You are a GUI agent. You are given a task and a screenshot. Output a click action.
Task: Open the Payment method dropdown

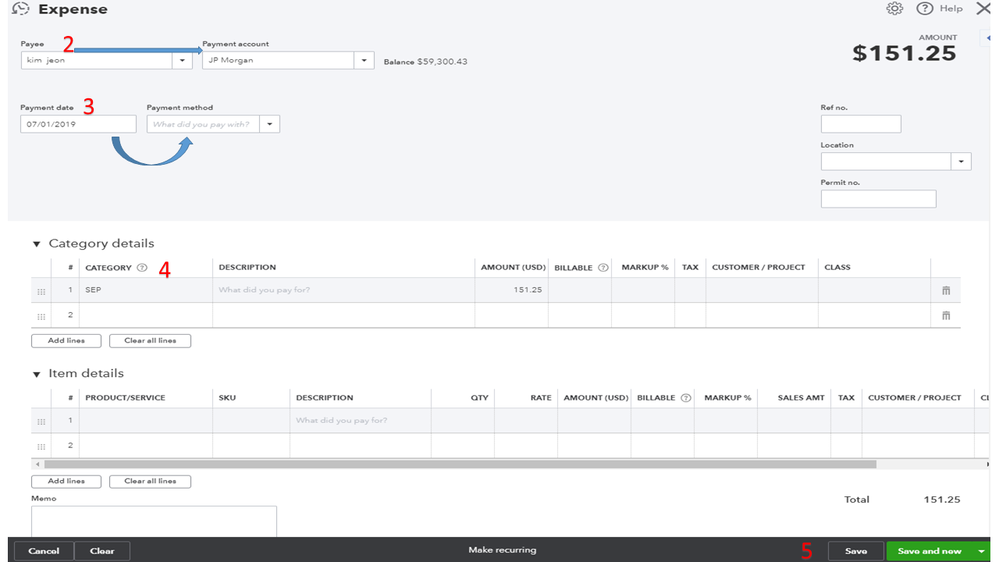point(270,124)
